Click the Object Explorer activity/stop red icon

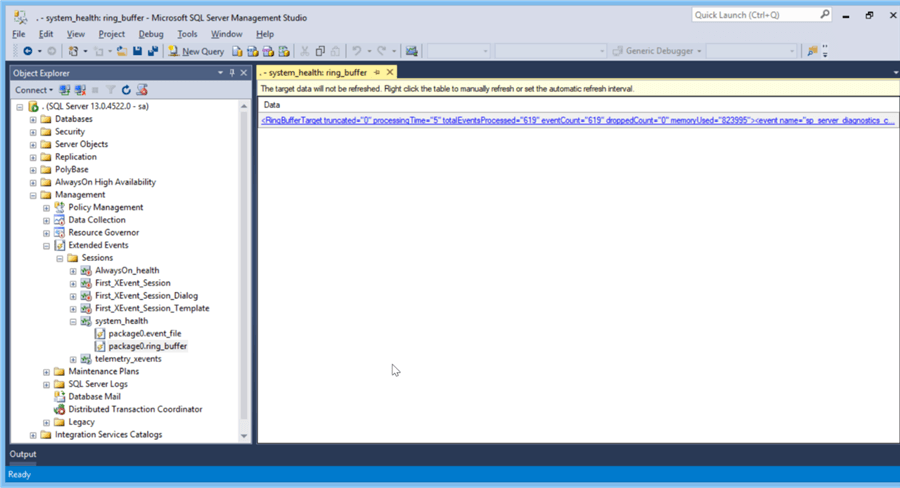[x=142, y=90]
